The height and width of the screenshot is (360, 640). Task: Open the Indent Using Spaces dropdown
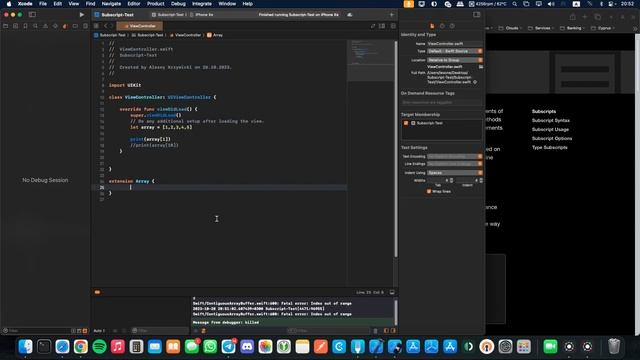[455, 173]
